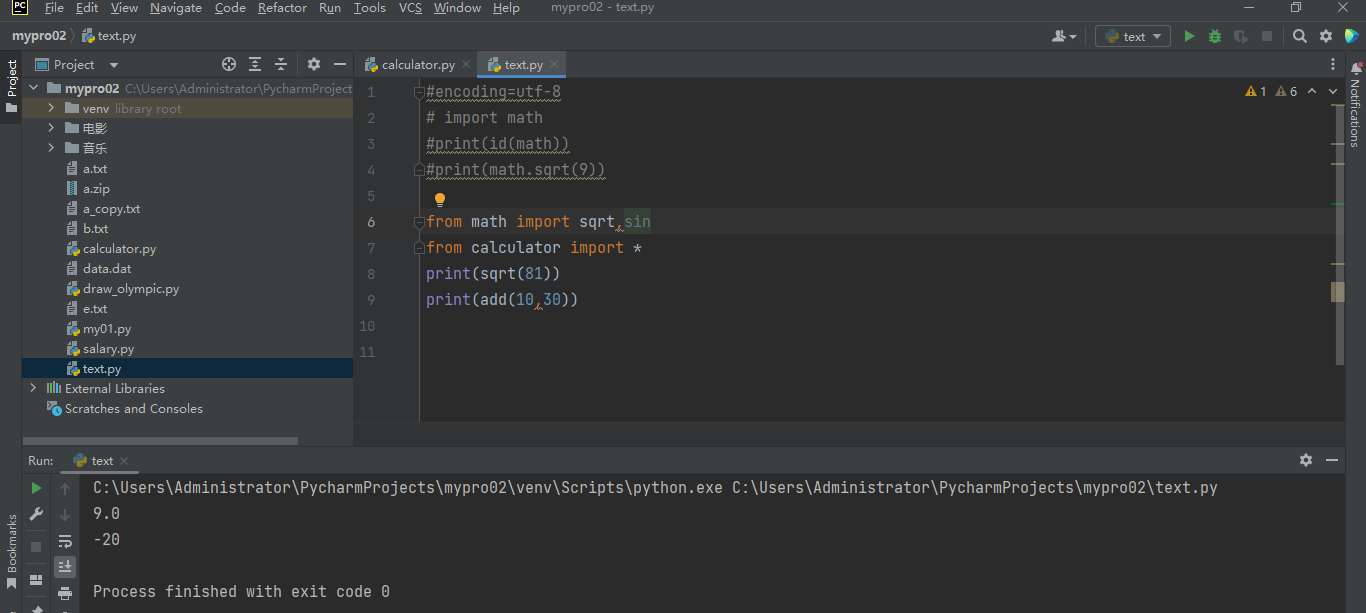Toggle Soft-Wrap in Run console

click(65, 541)
